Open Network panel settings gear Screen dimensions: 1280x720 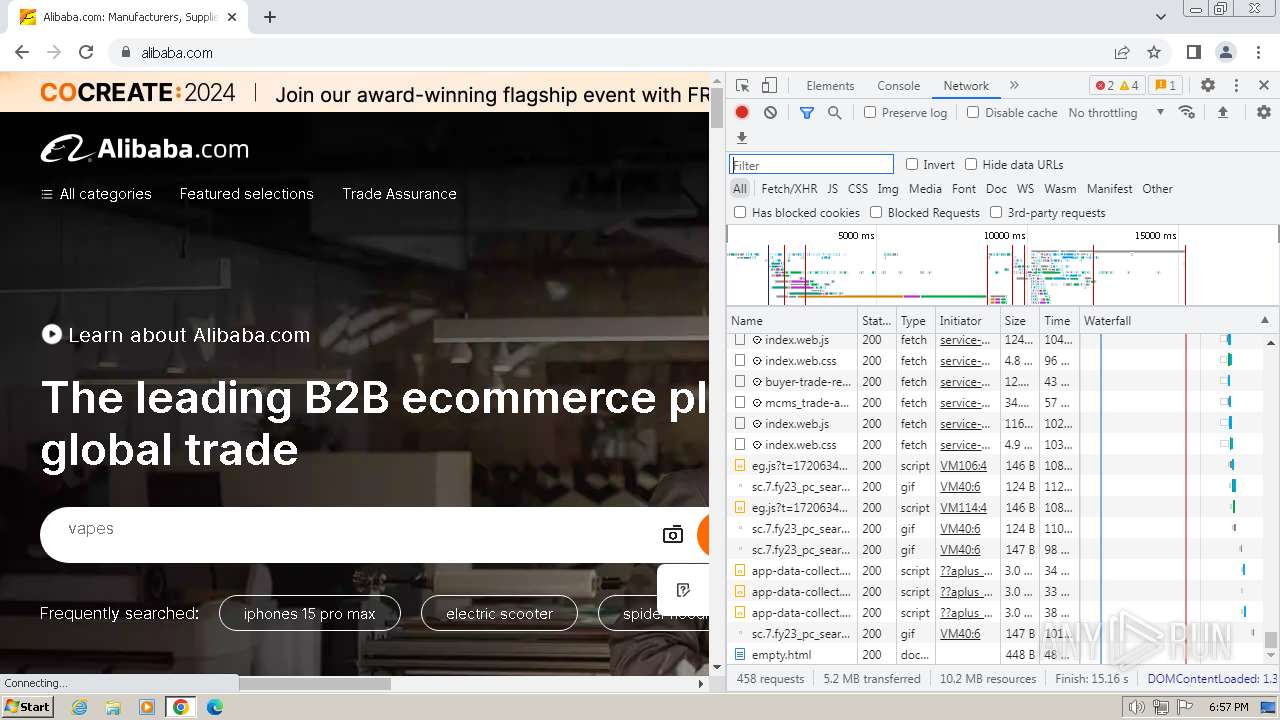pyautogui.click(x=1264, y=113)
